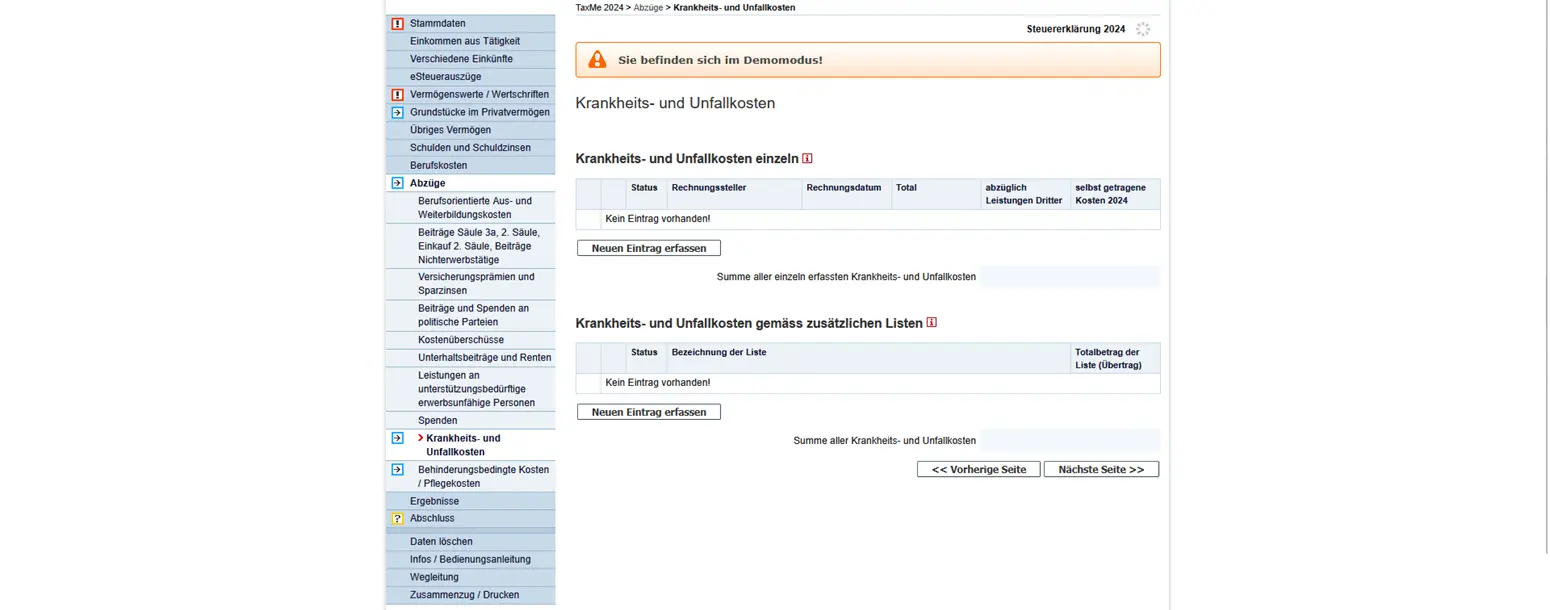Proceed with Nächste Seite button

1101,470
